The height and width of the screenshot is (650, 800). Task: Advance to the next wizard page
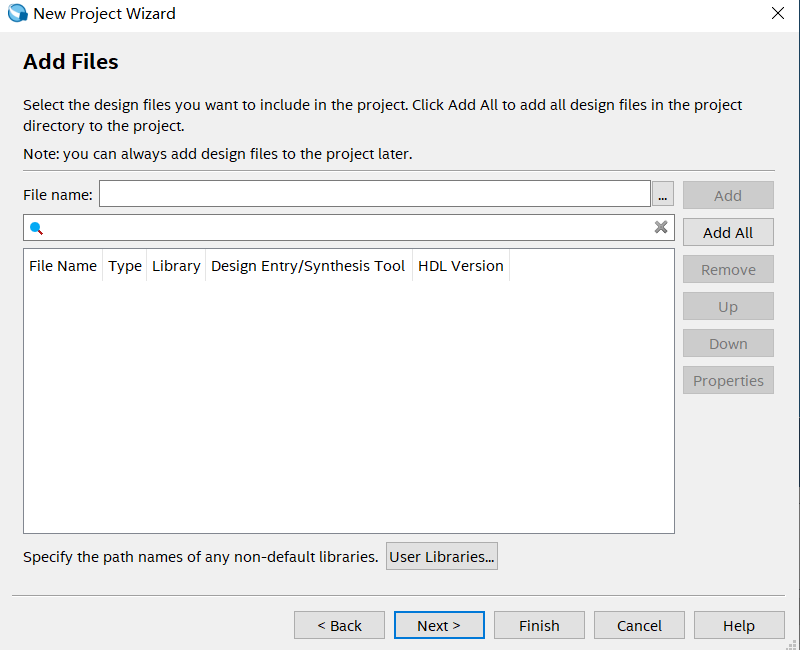pyautogui.click(x=439, y=625)
